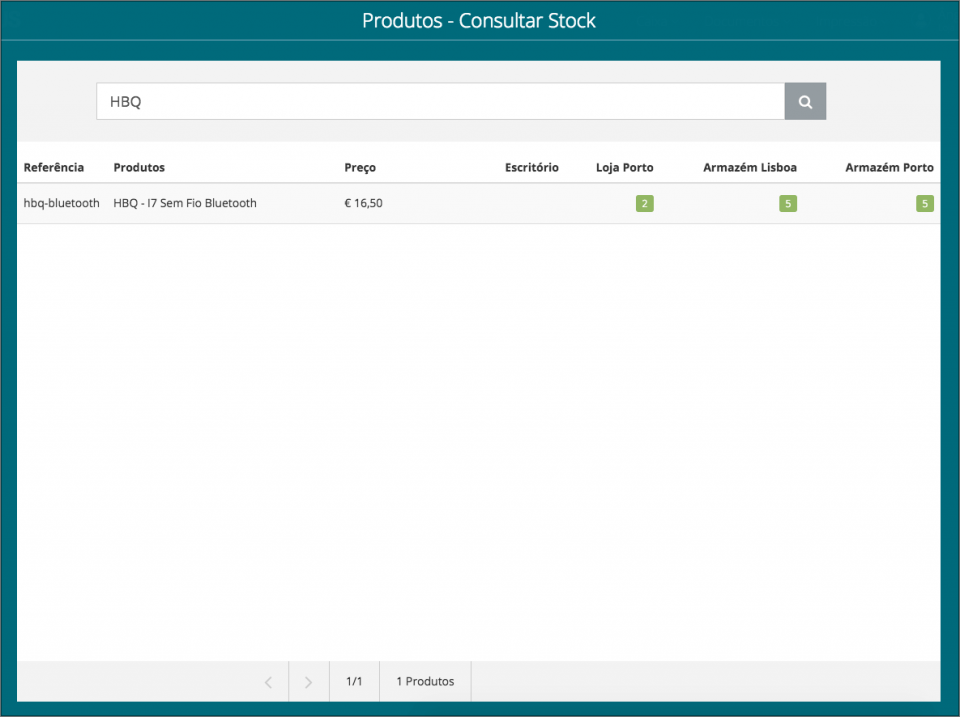
Task: Click the magnifying glass search icon
Action: [805, 101]
